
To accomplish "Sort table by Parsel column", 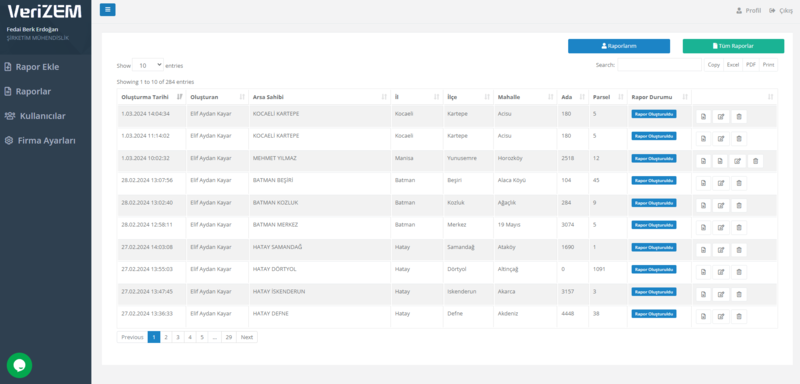I will pyautogui.click(x=608, y=97).
